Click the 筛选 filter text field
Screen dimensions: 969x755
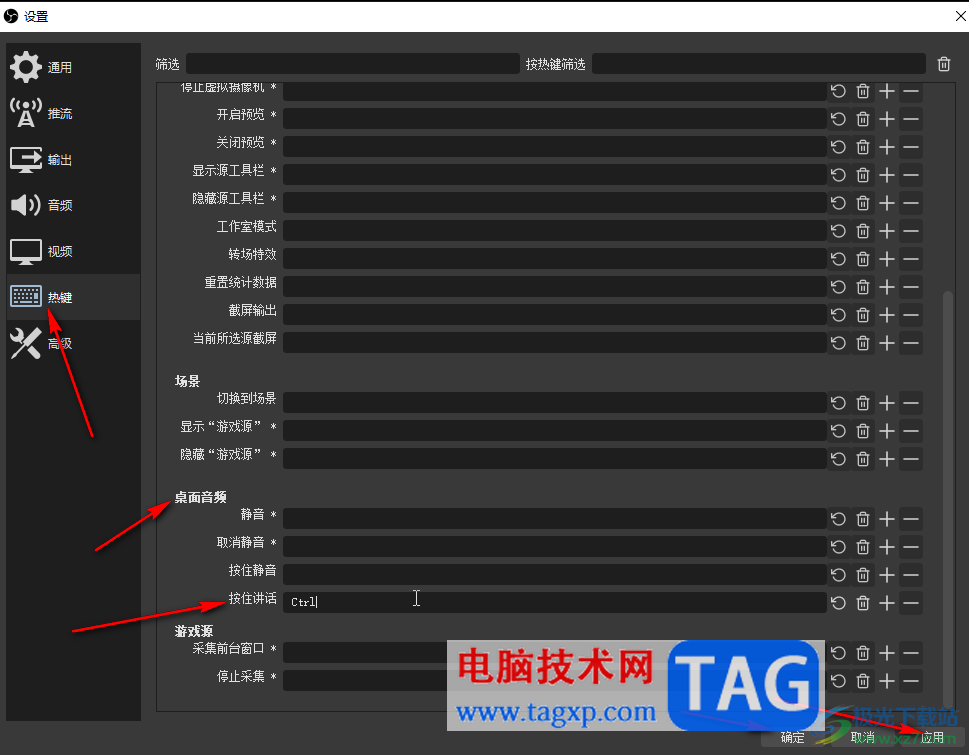[x=352, y=64]
